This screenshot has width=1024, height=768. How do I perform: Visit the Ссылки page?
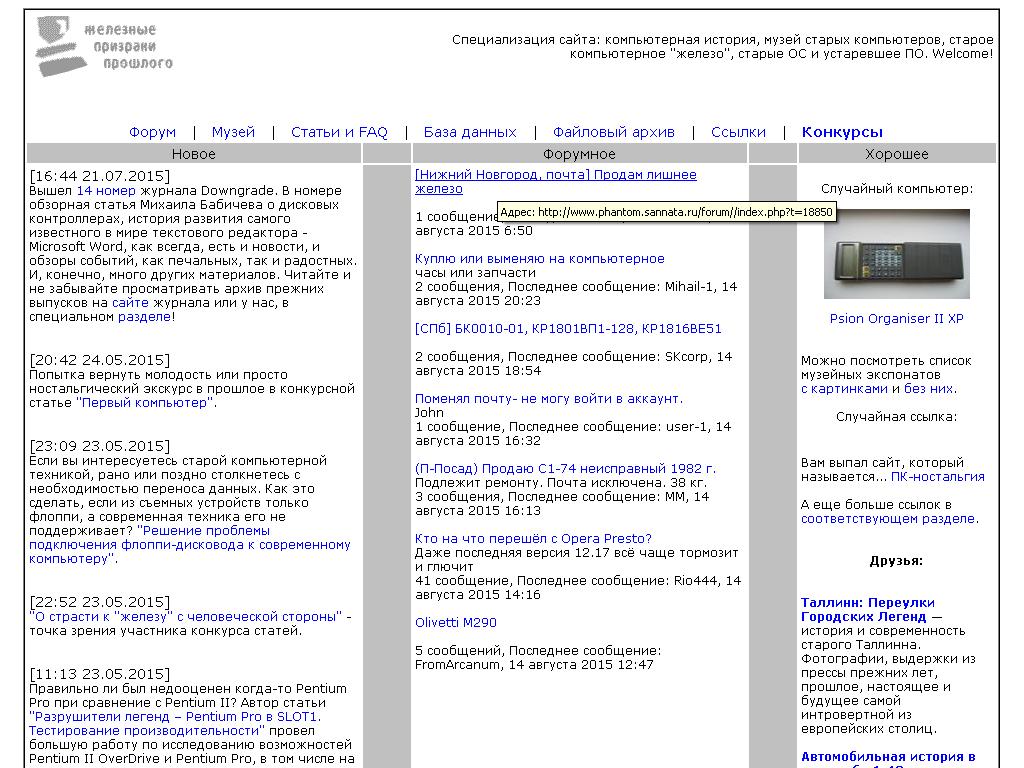coord(738,132)
